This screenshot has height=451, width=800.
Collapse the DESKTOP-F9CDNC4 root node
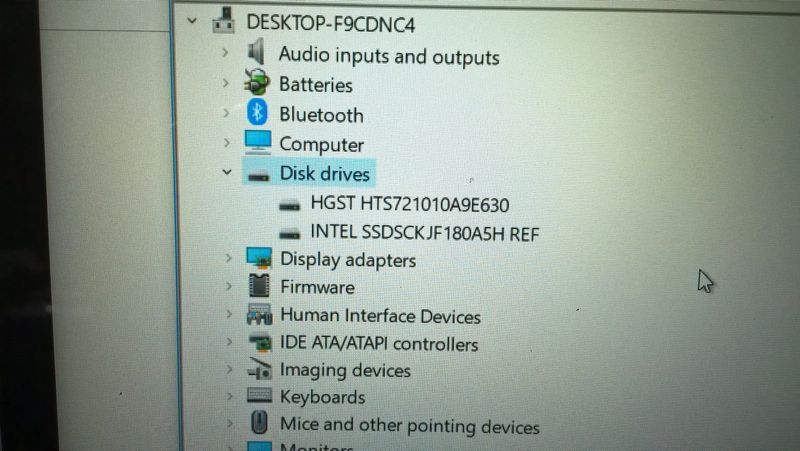tap(192, 21)
